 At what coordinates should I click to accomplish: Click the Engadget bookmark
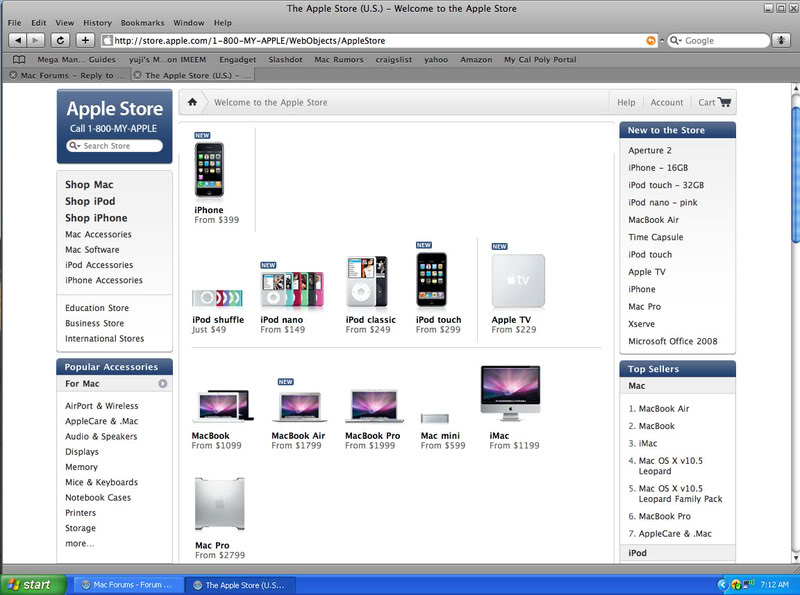tap(238, 60)
